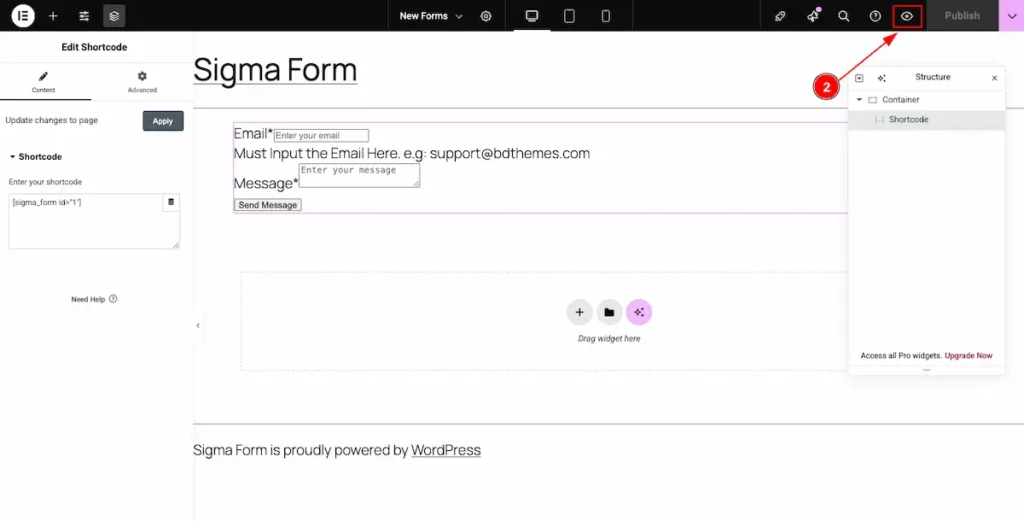The image size is (1024, 521).
Task: Preview changes with the eye icon
Action: [x=907, y=16]
